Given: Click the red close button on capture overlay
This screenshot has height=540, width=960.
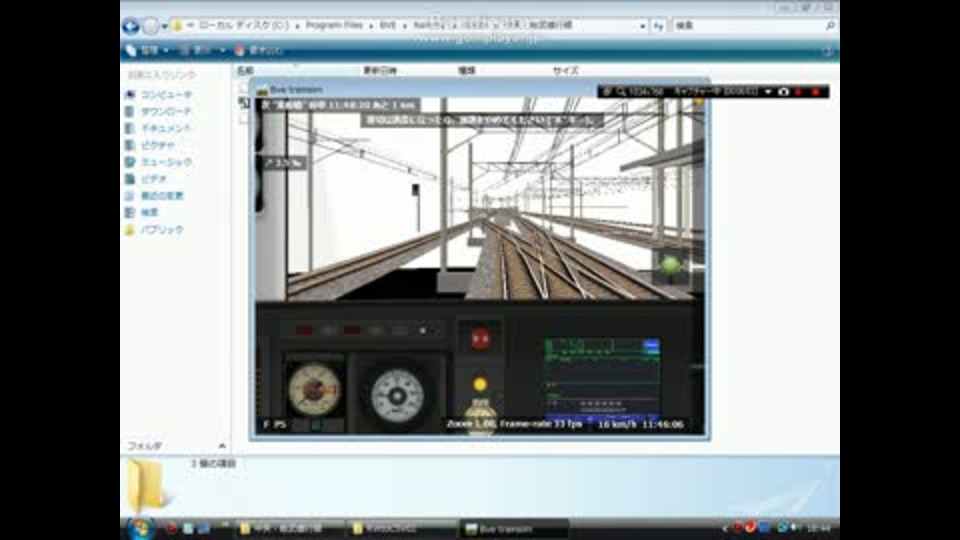Looking at the screenshot, I should (816, 92).
